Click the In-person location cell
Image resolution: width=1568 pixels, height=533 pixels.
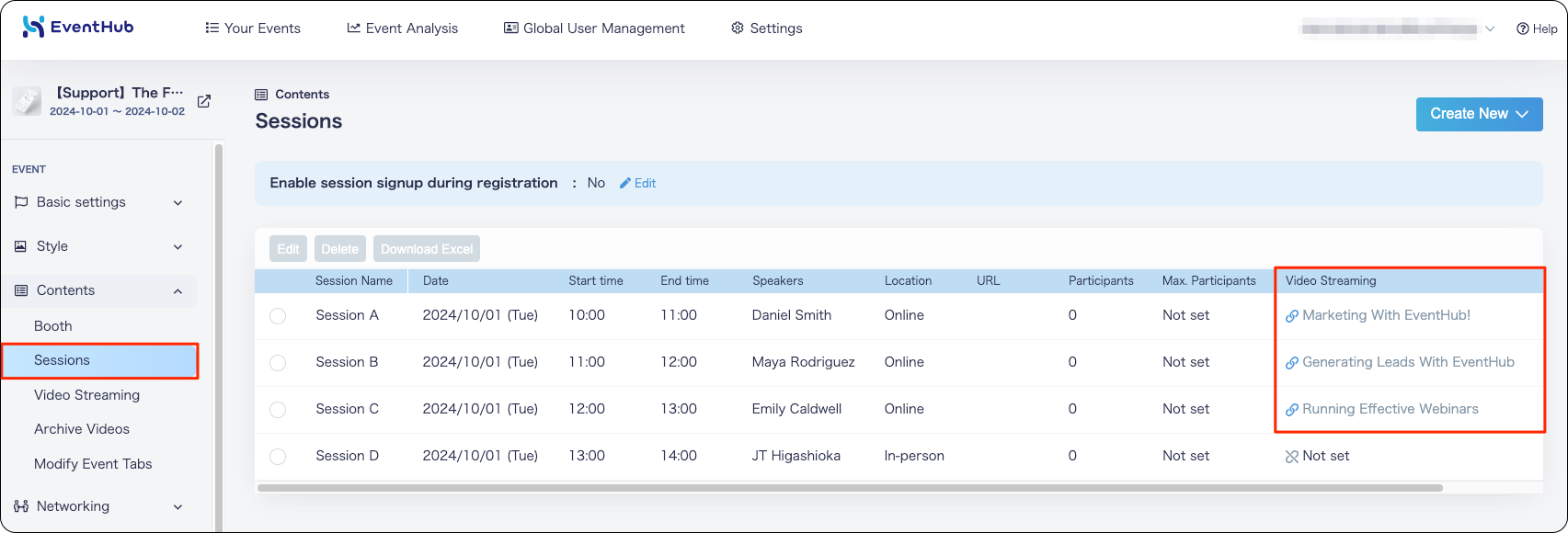tap(914, 456)
